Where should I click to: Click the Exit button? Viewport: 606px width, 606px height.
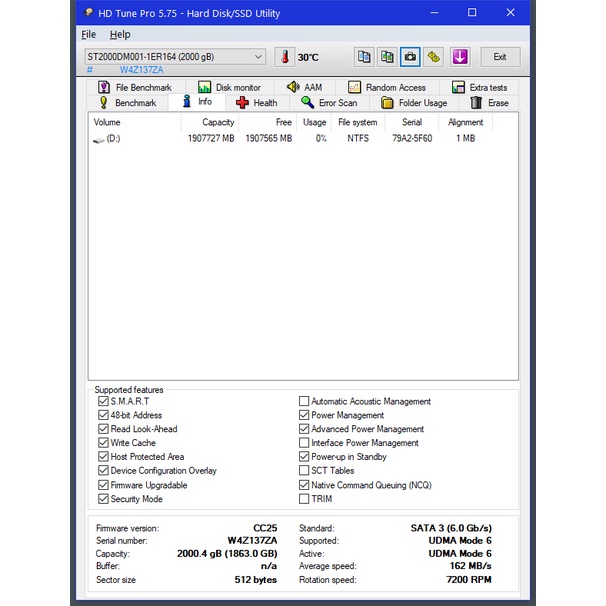click(499, 57)
